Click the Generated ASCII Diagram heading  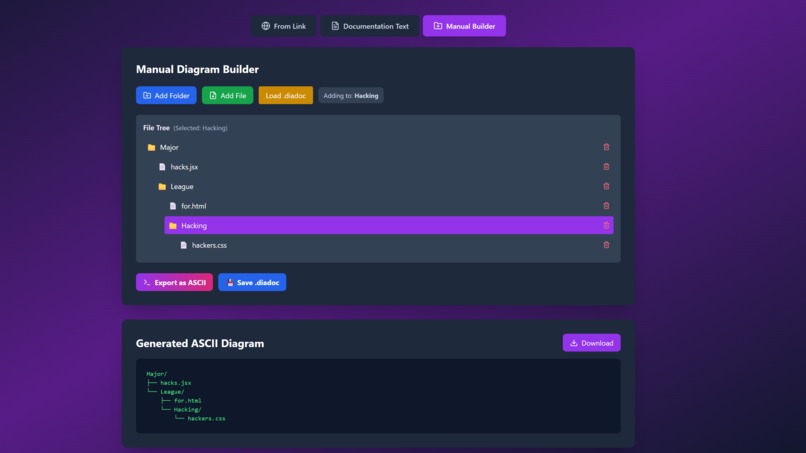tap(200, 343)
